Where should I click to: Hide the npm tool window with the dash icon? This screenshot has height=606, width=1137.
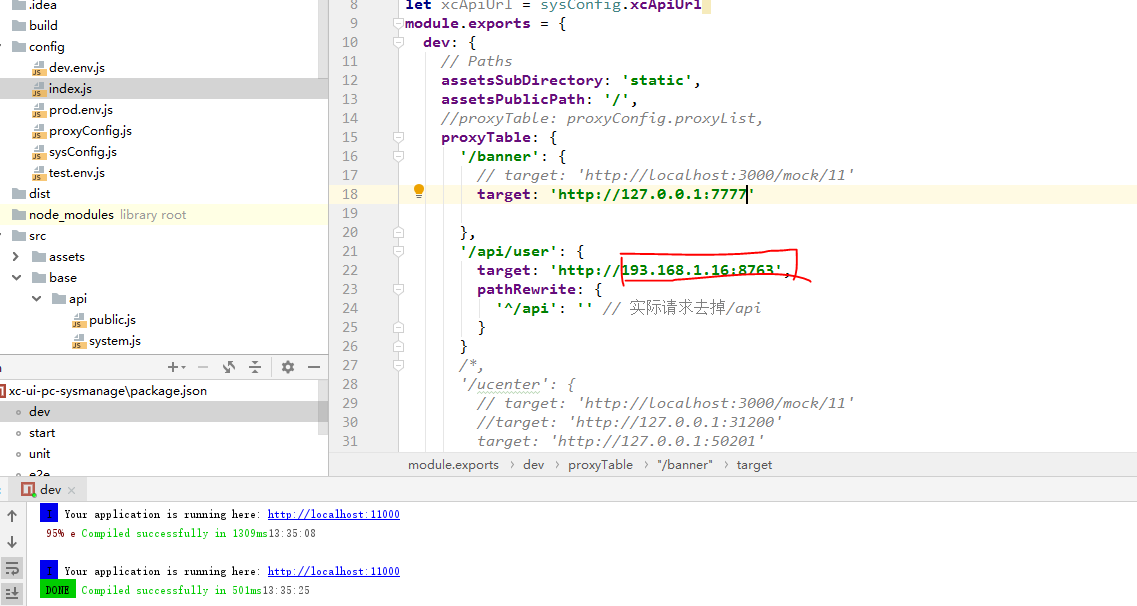pyautogui.click(x=313, y=367)
